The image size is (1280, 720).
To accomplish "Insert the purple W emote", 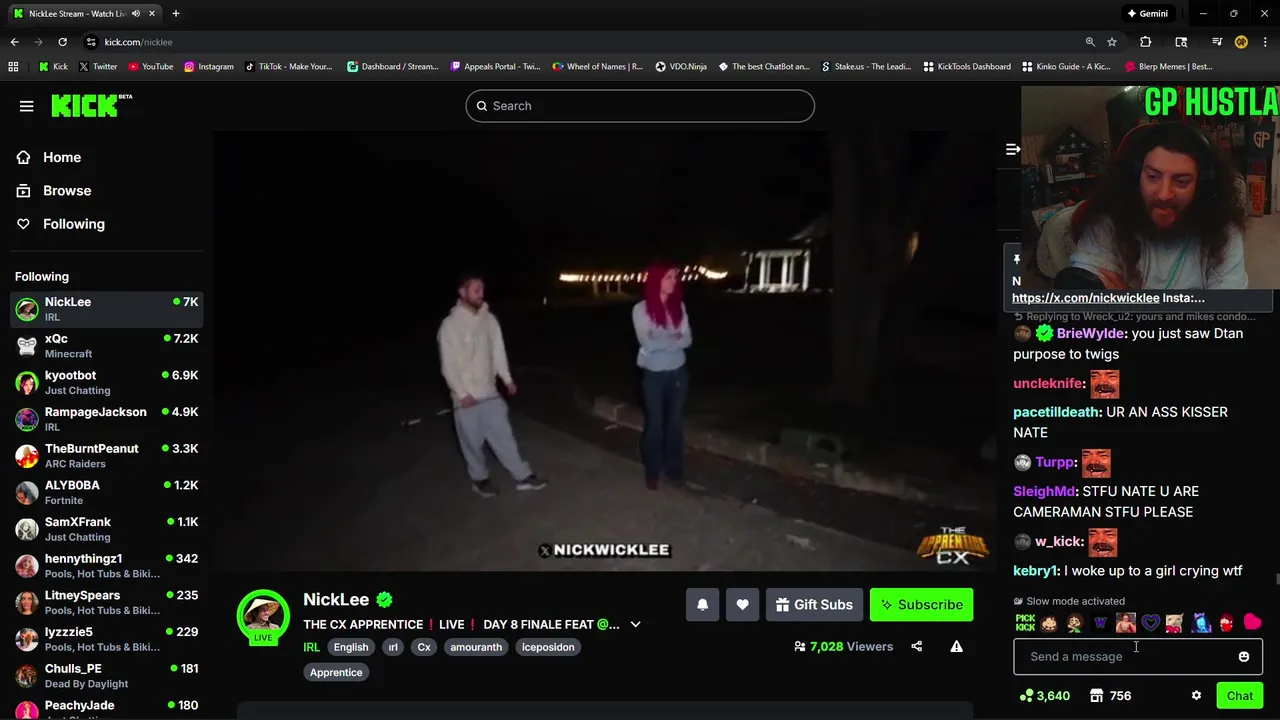I will tap(1100, 623).
